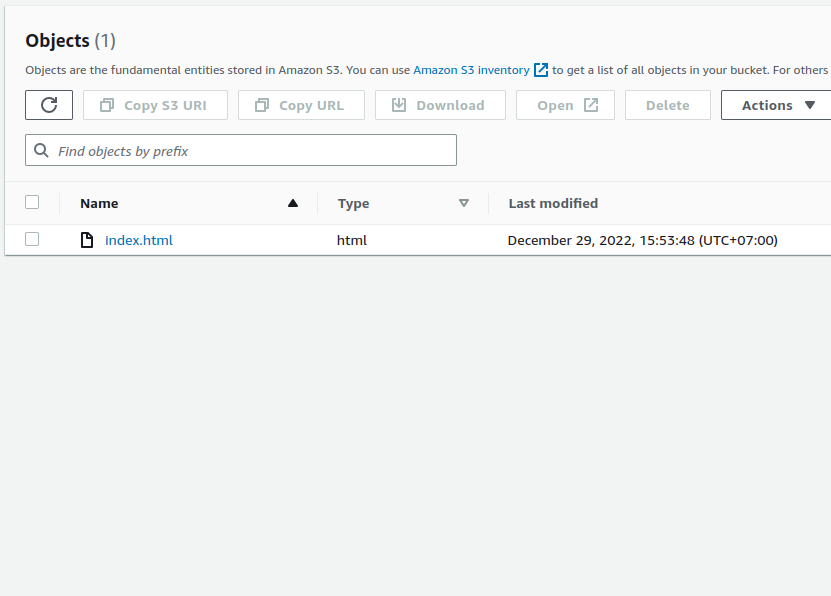The width and height of the screenshot is (831, 596).
Task: Click the download arrow icon
Action: 399,105
